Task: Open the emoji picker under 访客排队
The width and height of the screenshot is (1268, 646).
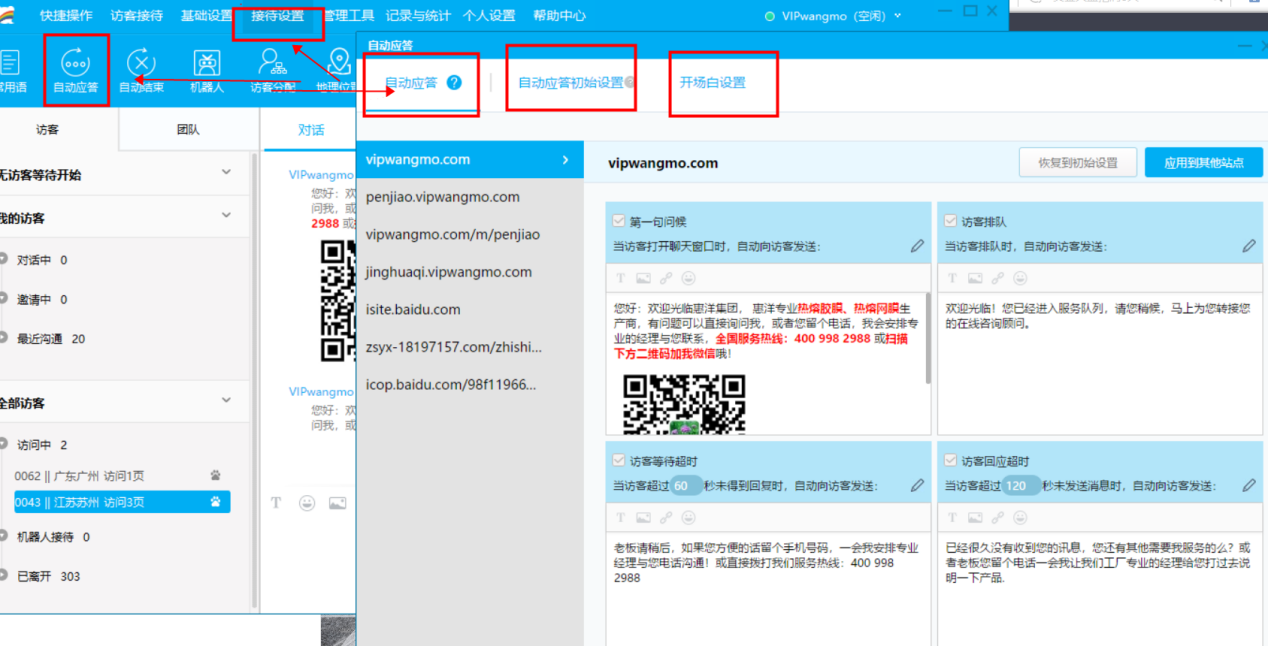Action: pos(1020,278)
